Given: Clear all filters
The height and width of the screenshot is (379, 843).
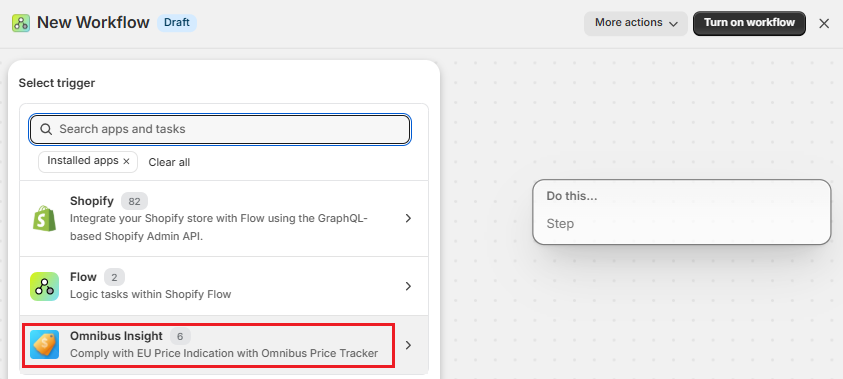Looking at the screenshot, I should pyautogui.click(x=169, y=162).
